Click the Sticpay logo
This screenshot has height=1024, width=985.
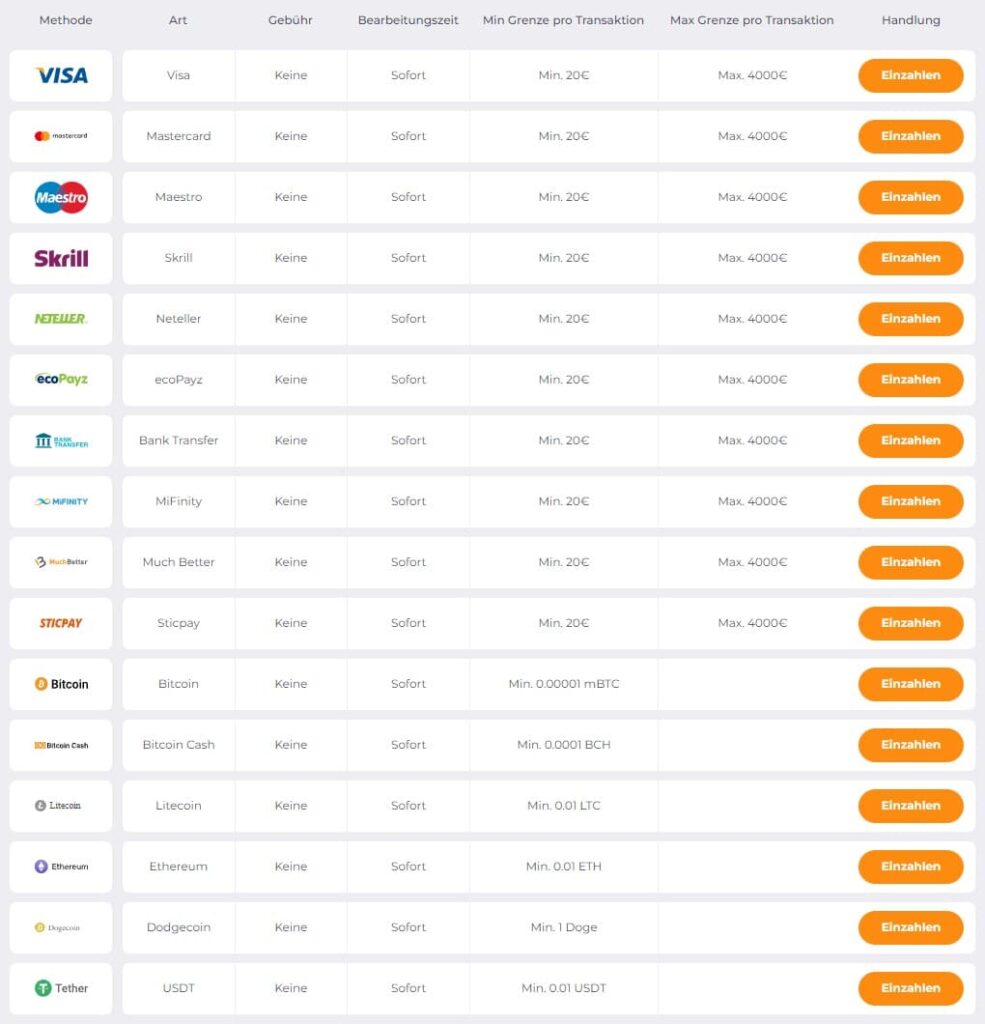[x=61, y=623]
